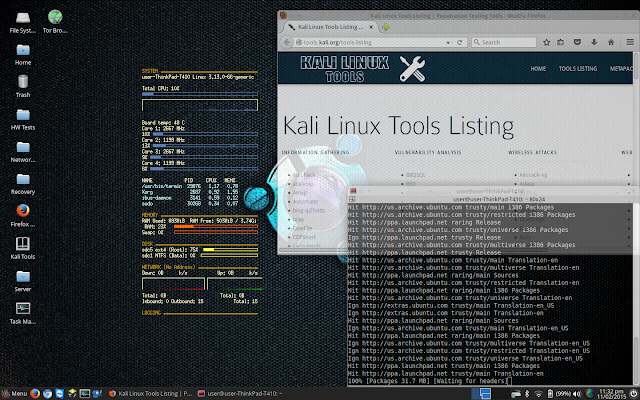Focus the Firefox Search box
Viewport: 640px width, 400px height.
(x=504, y=42)
